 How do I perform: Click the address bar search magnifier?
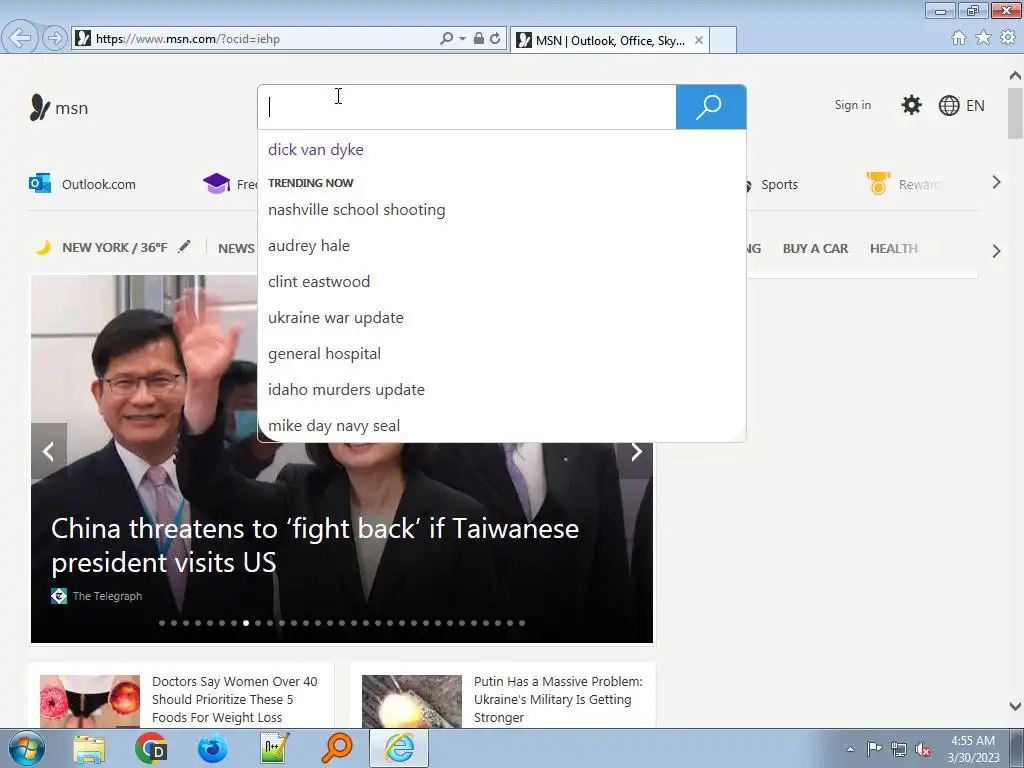click(x=447, y=39)
